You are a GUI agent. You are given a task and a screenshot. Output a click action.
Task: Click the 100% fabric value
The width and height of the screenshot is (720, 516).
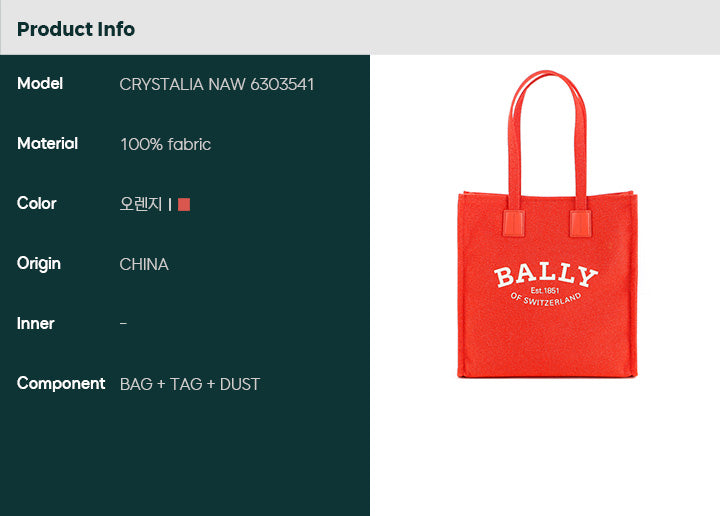(x=165, y=145)
